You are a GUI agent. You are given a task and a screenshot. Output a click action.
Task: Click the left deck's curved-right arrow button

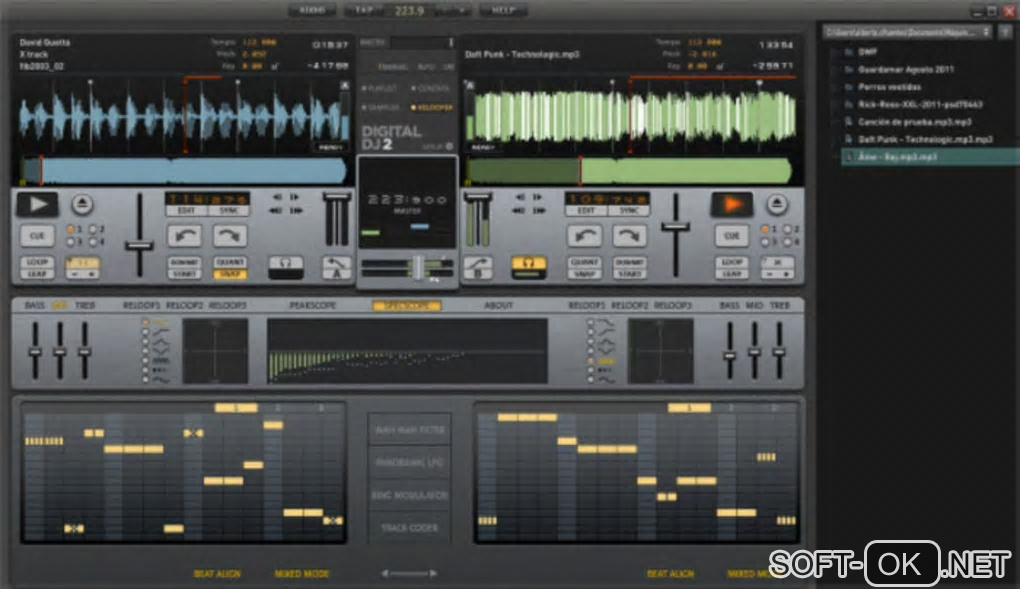[x=230, y=236]
